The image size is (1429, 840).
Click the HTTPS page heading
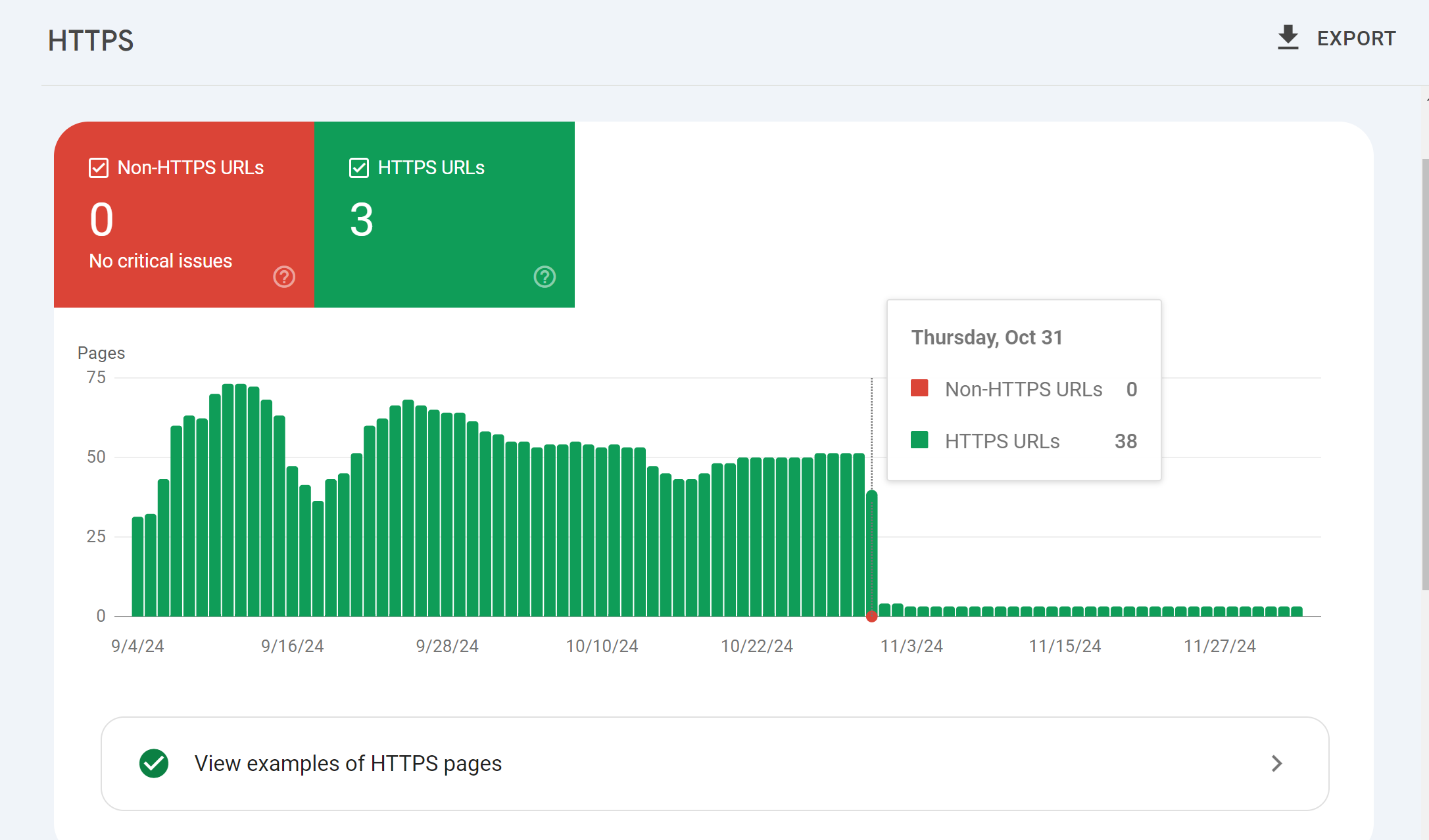(x=91, y=40)
